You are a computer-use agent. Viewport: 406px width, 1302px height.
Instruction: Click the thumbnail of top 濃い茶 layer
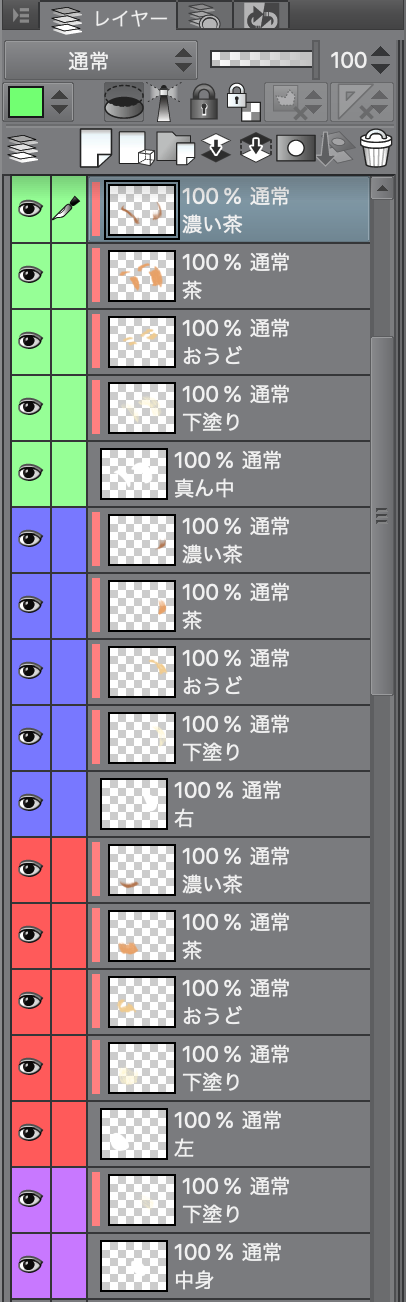tap(142, 209)
